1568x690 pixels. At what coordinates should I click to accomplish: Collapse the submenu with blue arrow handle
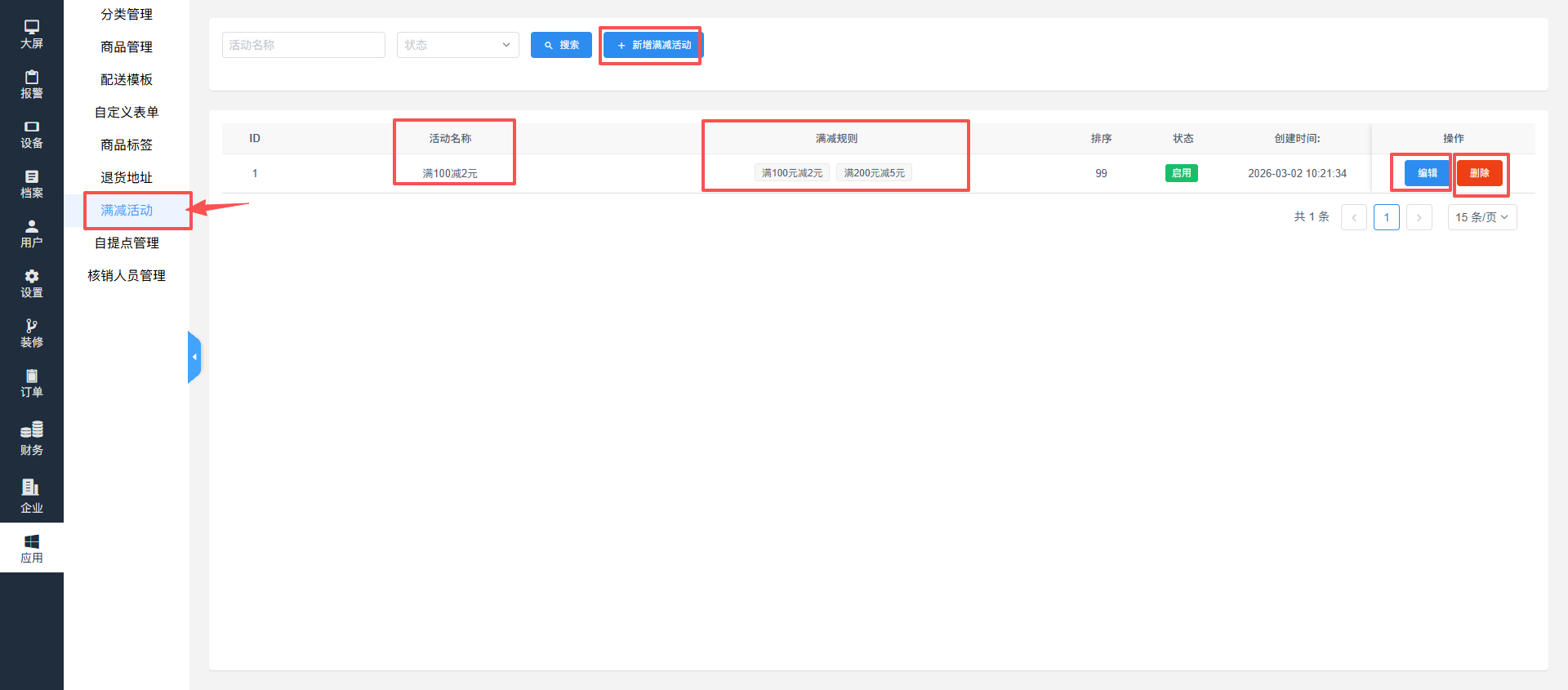pos(194,357)
